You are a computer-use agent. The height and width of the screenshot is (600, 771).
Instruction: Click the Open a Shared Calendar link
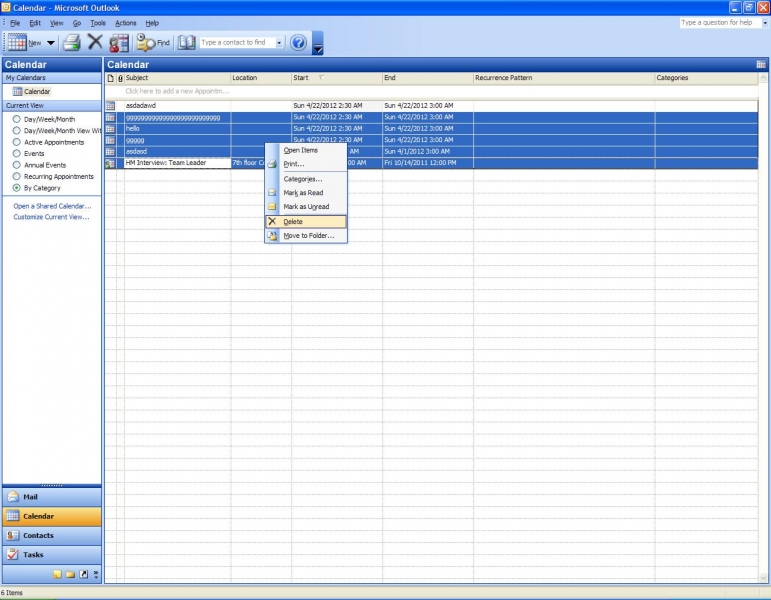point(51,206)
